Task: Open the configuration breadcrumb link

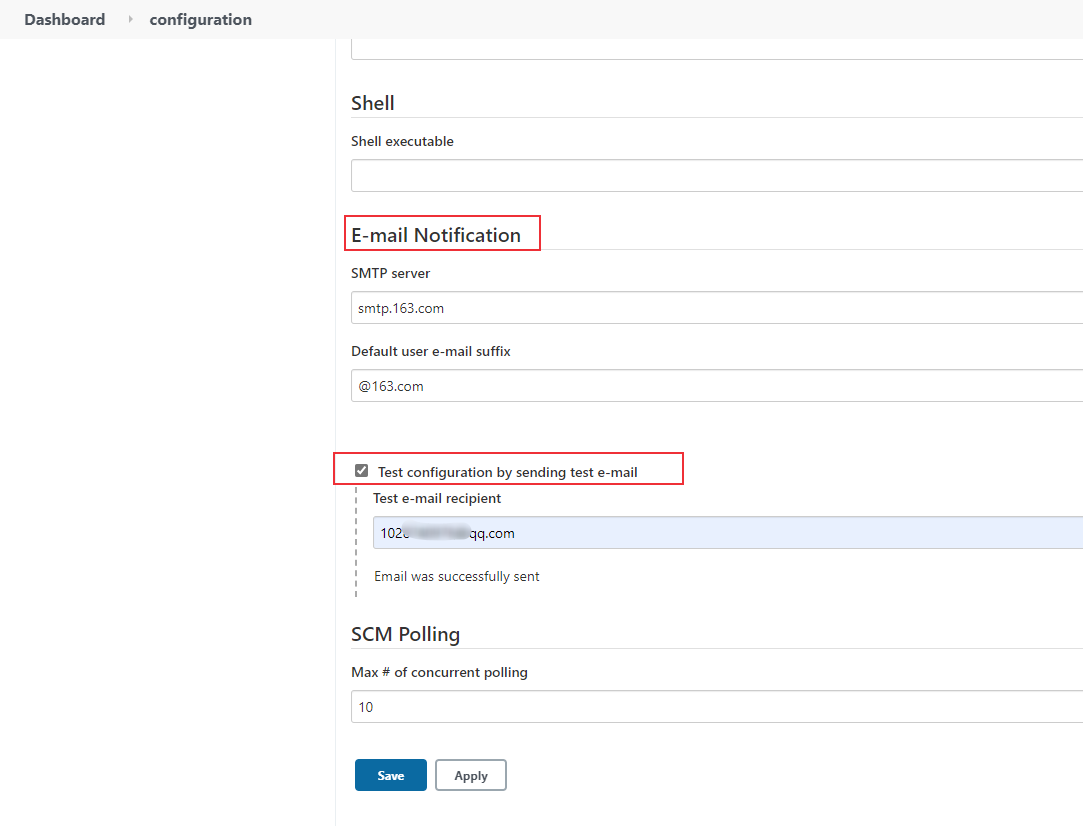Action: tap(200, 19)
